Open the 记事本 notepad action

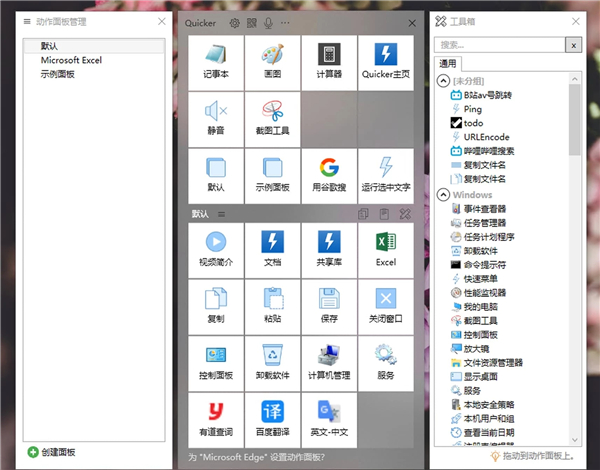tap(216, 62)
